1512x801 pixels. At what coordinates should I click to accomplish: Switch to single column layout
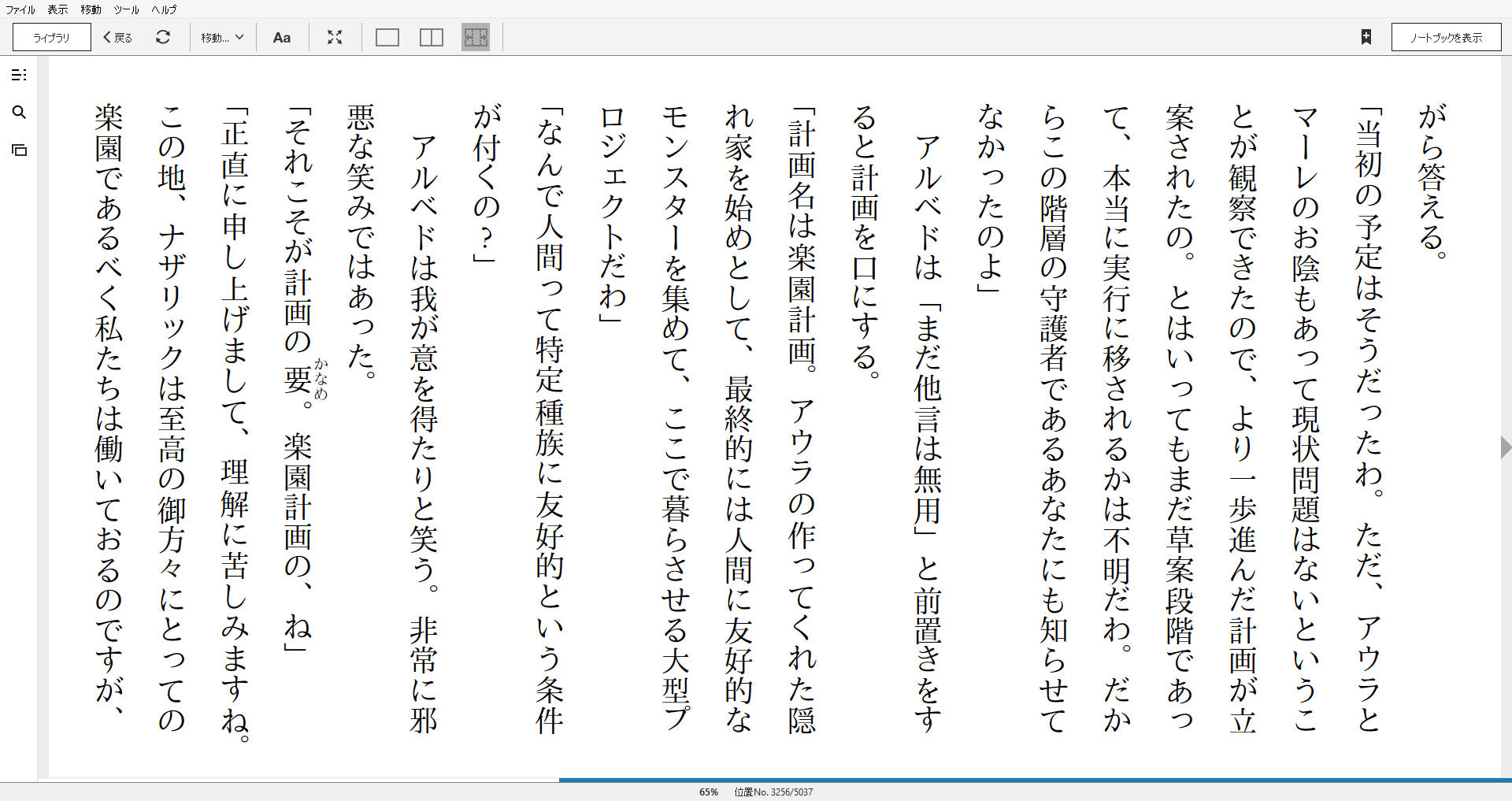[x=387, y=37]
